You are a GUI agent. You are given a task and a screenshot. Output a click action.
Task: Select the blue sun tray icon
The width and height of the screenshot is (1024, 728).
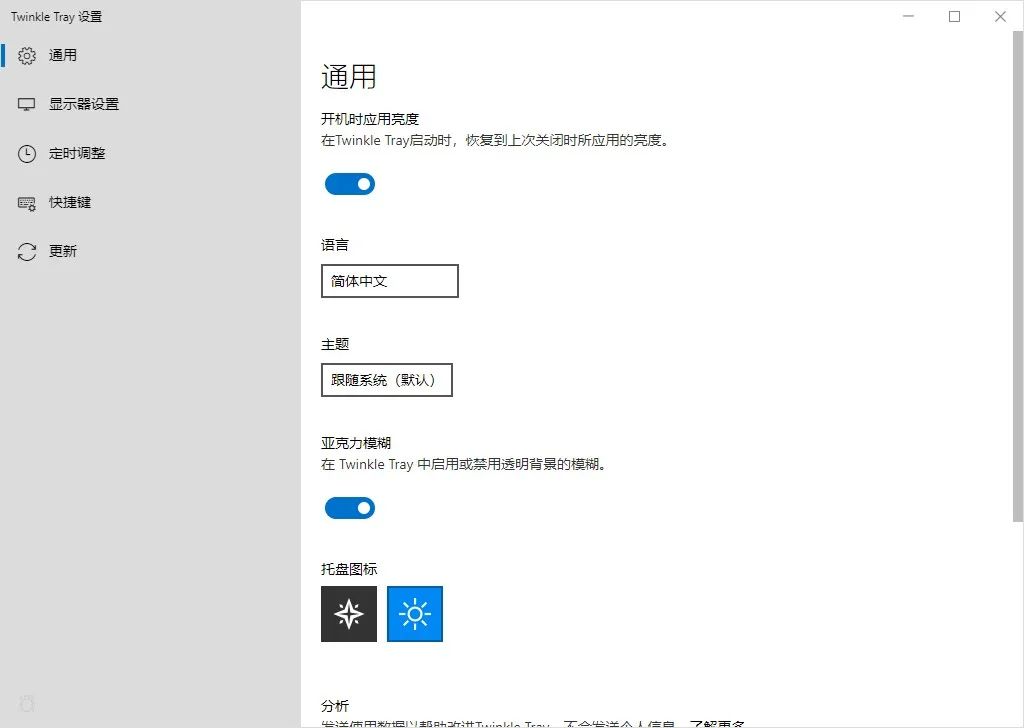pyautogui.click(x=414, y=613)
